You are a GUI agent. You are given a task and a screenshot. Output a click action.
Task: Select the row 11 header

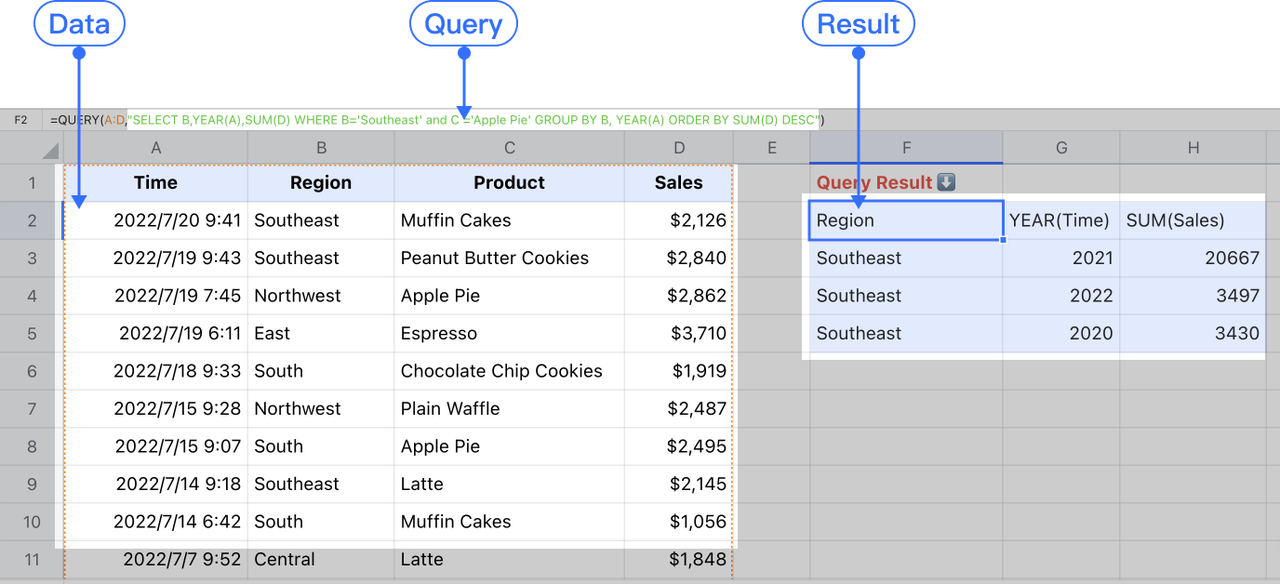coord(31,560)
